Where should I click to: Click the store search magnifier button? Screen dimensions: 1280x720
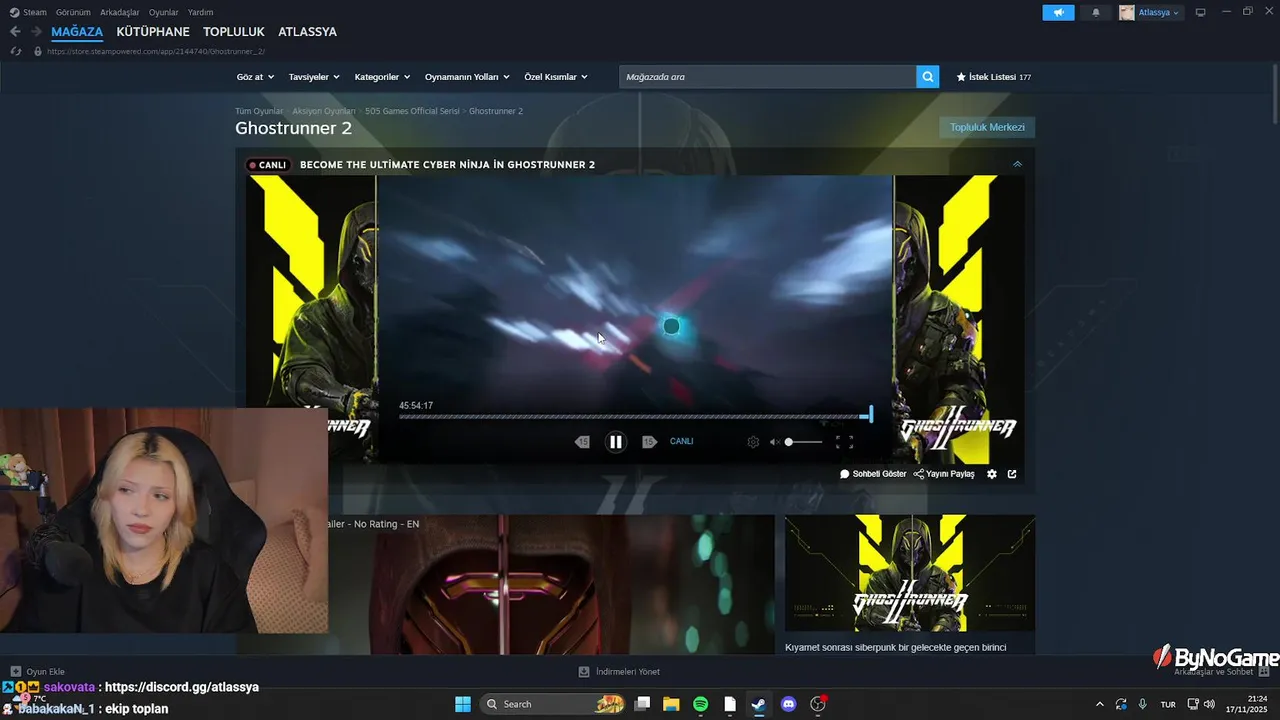coord(928,77)
